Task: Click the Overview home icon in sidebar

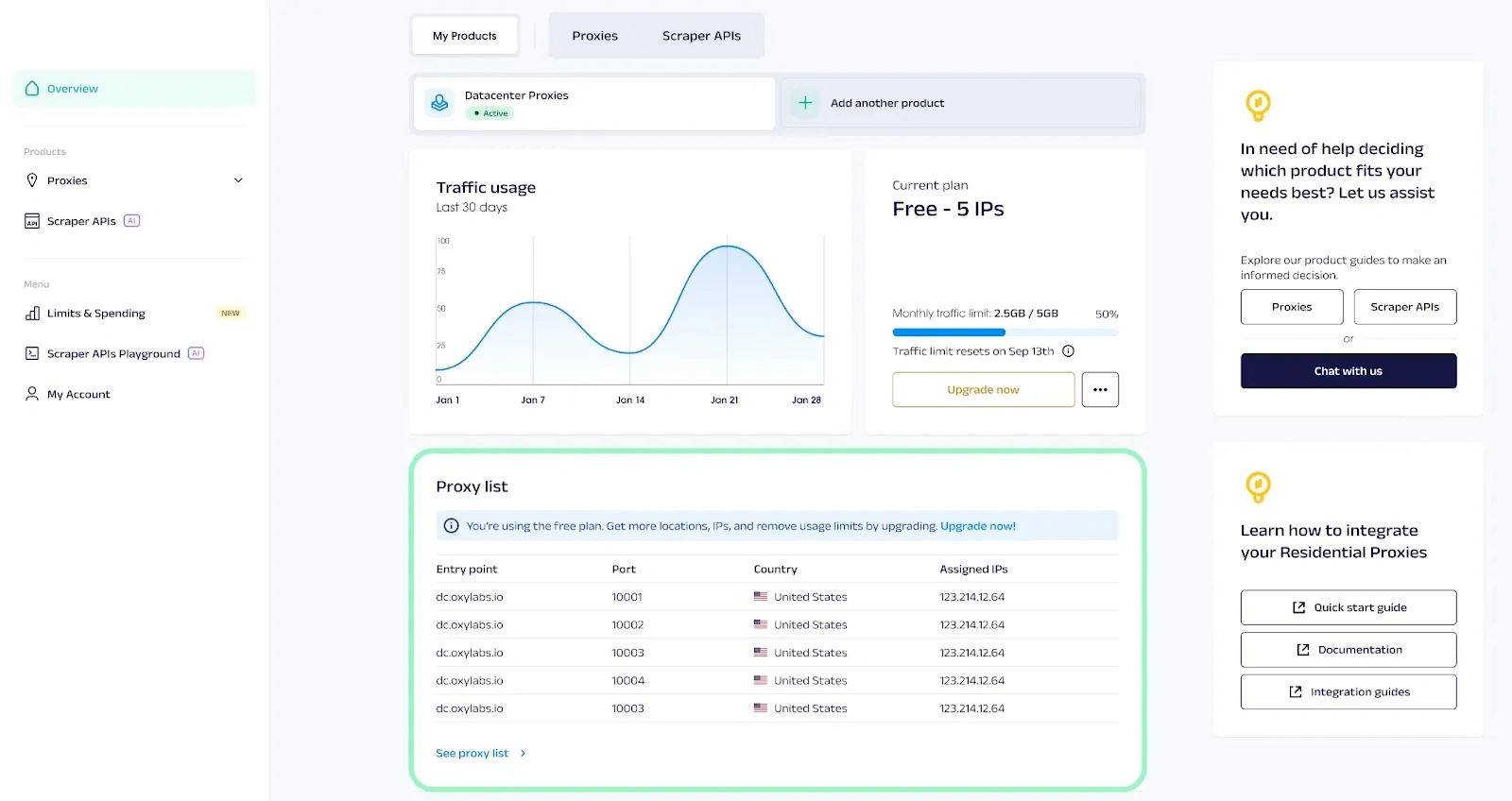Action: click(32, 89)
